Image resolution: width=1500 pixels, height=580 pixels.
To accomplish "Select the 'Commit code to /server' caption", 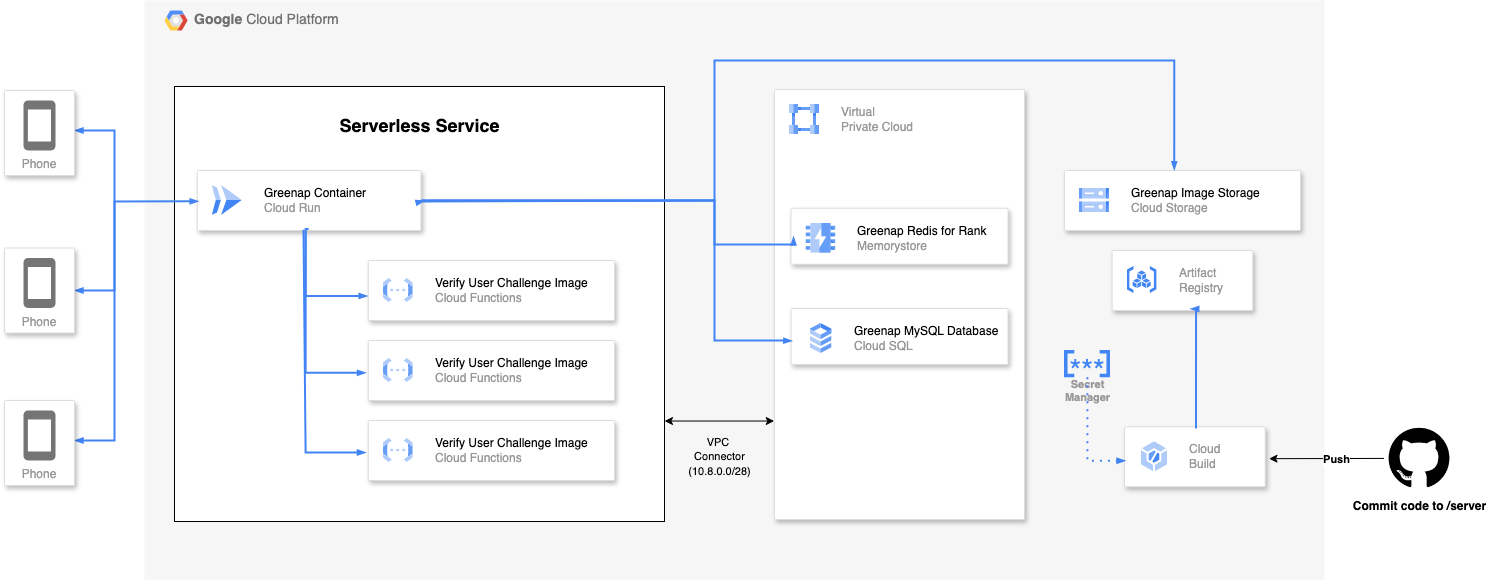I will tap(1419, 506).
